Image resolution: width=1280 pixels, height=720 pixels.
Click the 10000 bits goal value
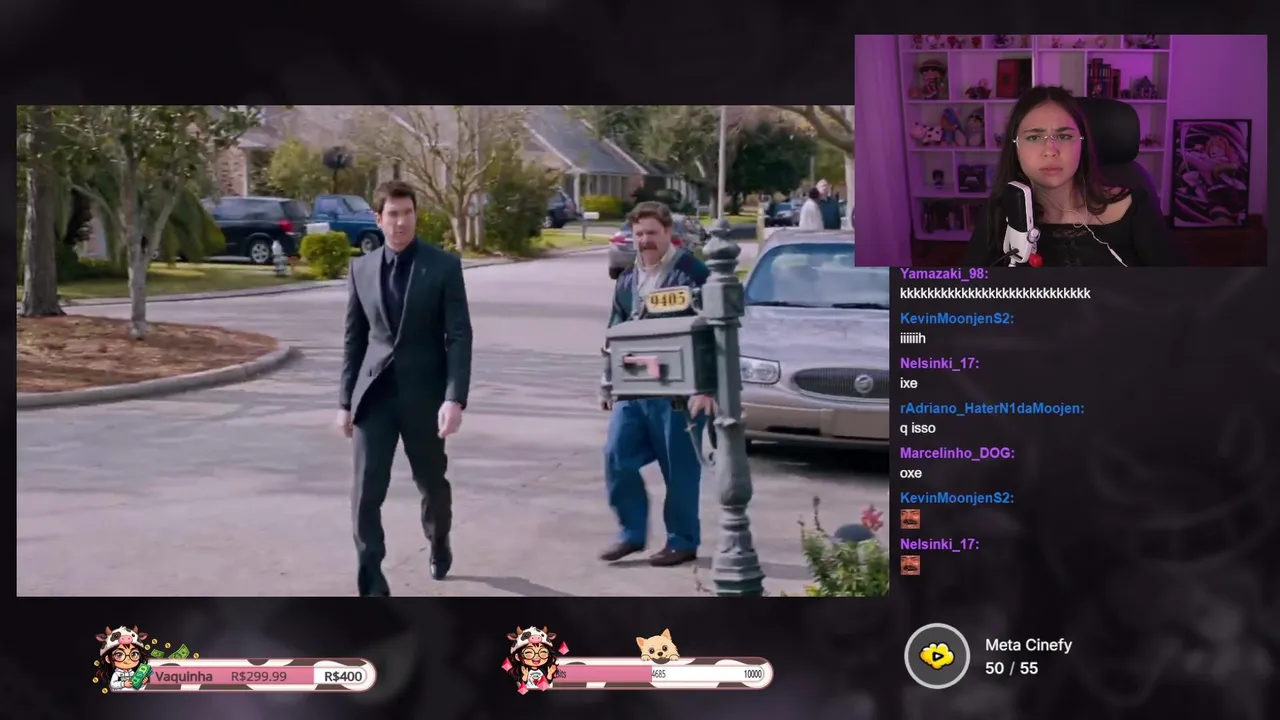(x=752, y=675)
